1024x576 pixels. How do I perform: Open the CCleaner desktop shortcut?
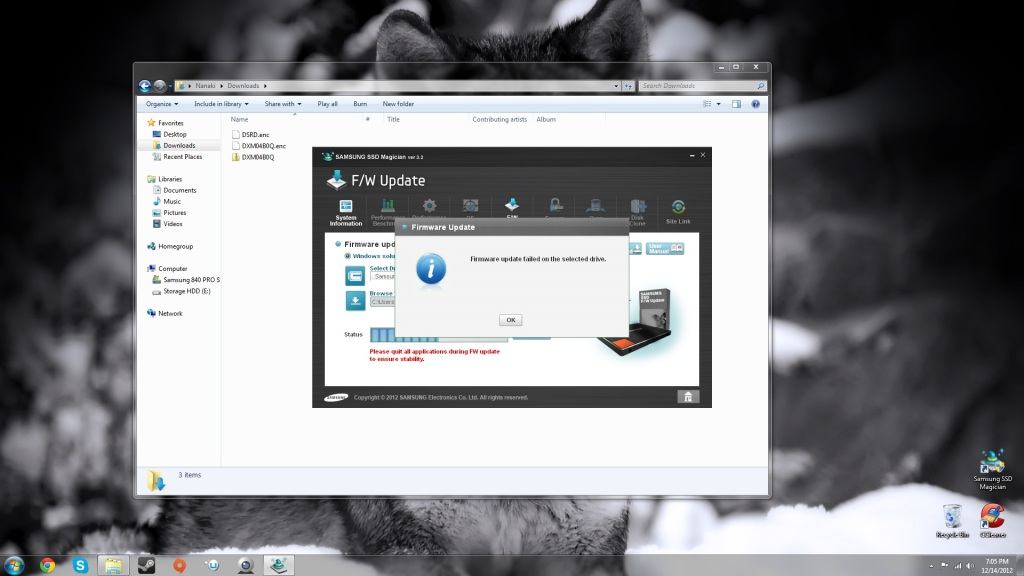point(993,521)
